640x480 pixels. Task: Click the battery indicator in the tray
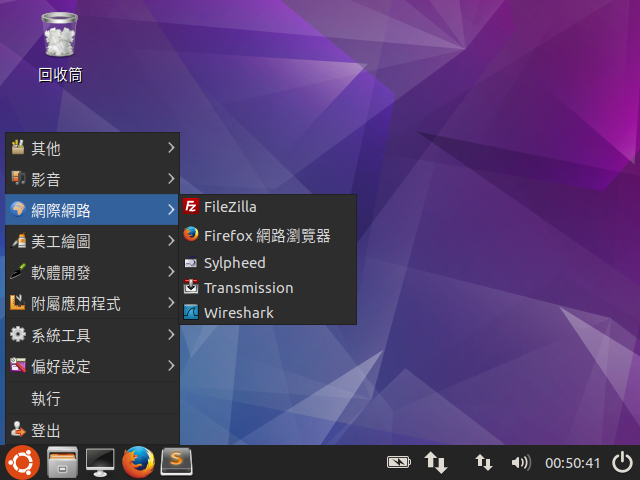click(398, 462)
